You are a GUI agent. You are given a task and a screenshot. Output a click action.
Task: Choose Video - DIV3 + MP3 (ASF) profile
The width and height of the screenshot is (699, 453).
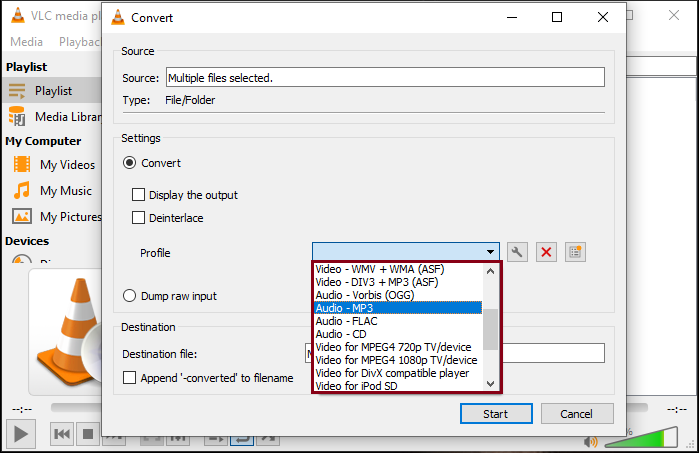click(398, 282)
